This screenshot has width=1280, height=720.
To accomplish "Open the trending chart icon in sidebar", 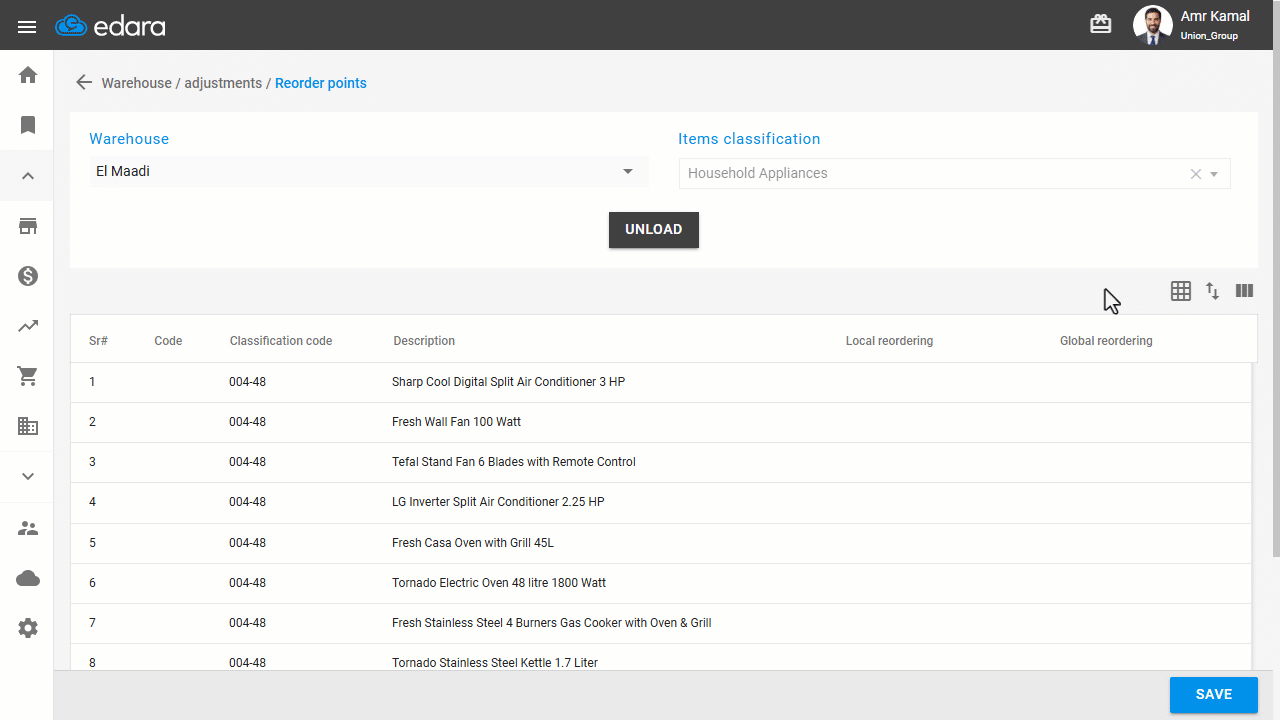I will [28, 326].
